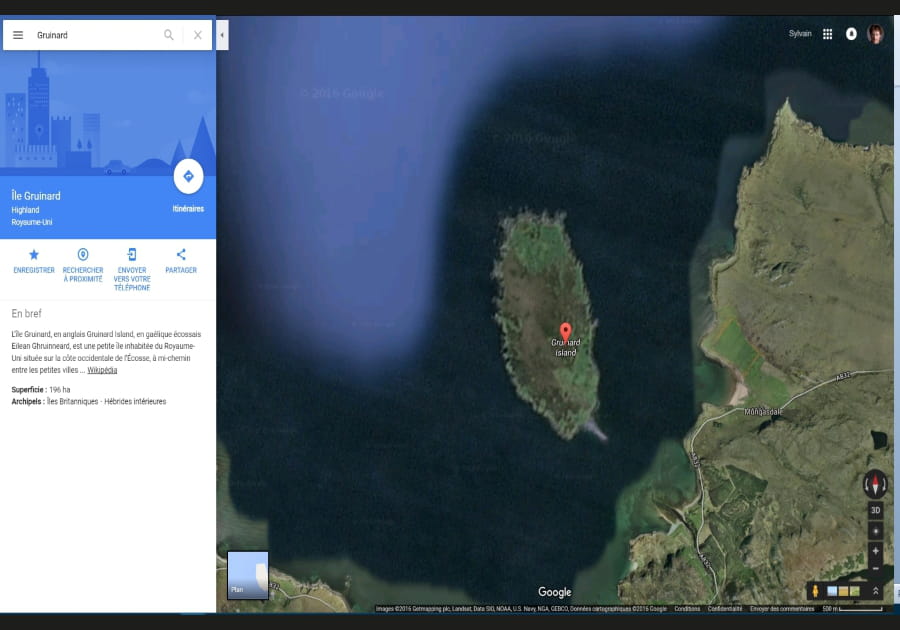This screenshot has width=900, height=630.
Task: Open the hamburger menu in search bar
Action: 18,35
